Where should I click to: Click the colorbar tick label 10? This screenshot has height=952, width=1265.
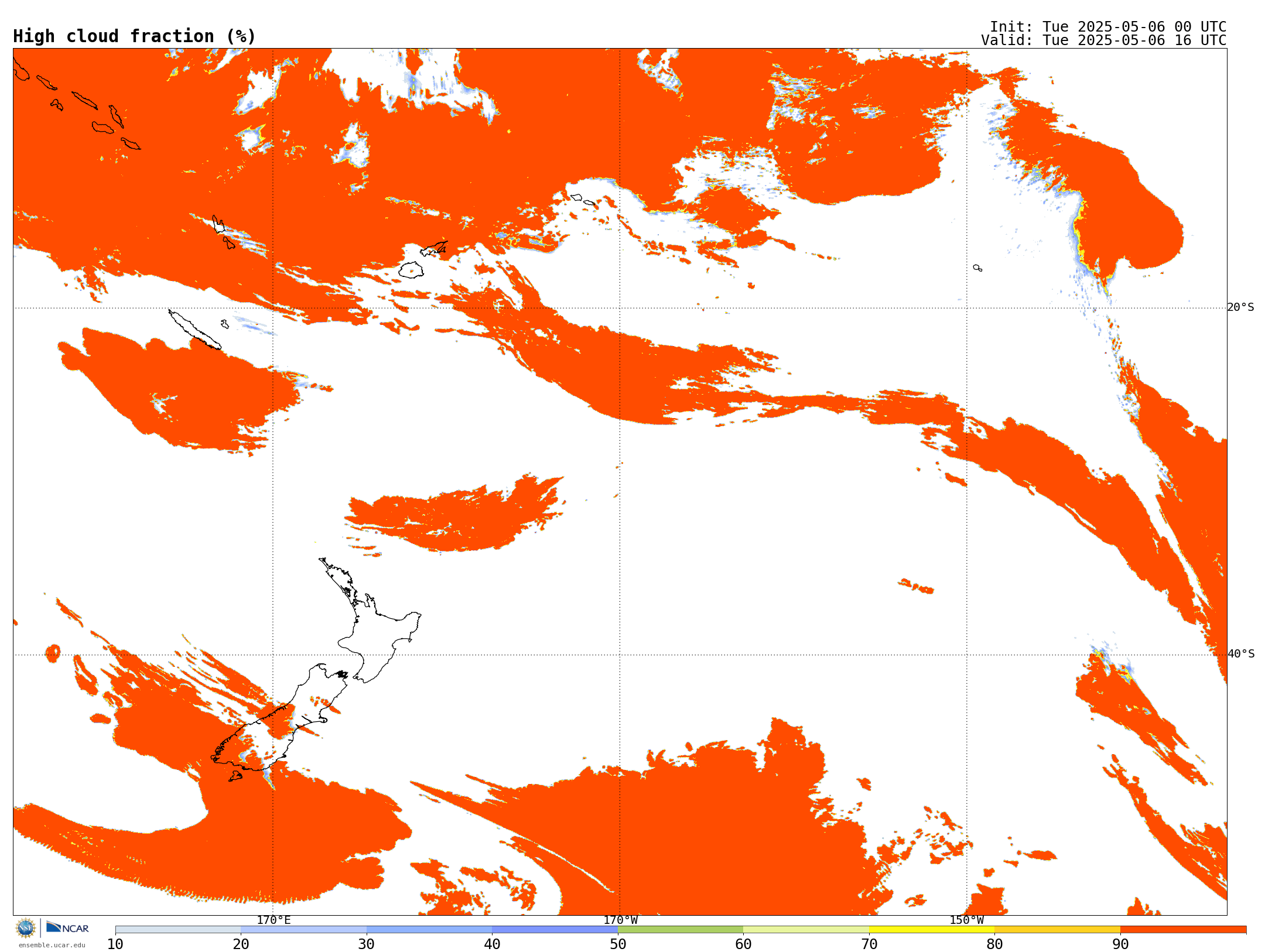coord(115,944)
